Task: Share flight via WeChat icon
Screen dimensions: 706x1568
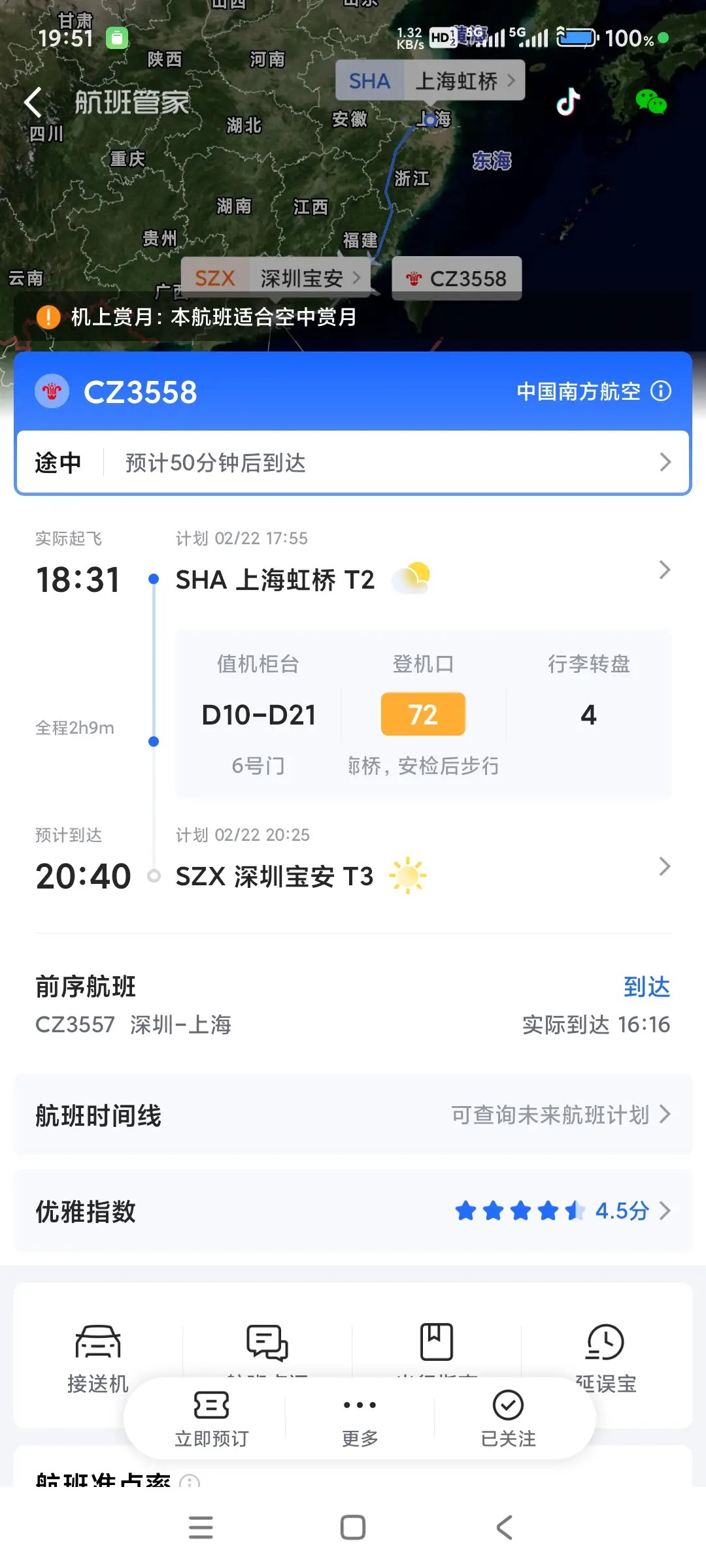Action: [650, 102]
